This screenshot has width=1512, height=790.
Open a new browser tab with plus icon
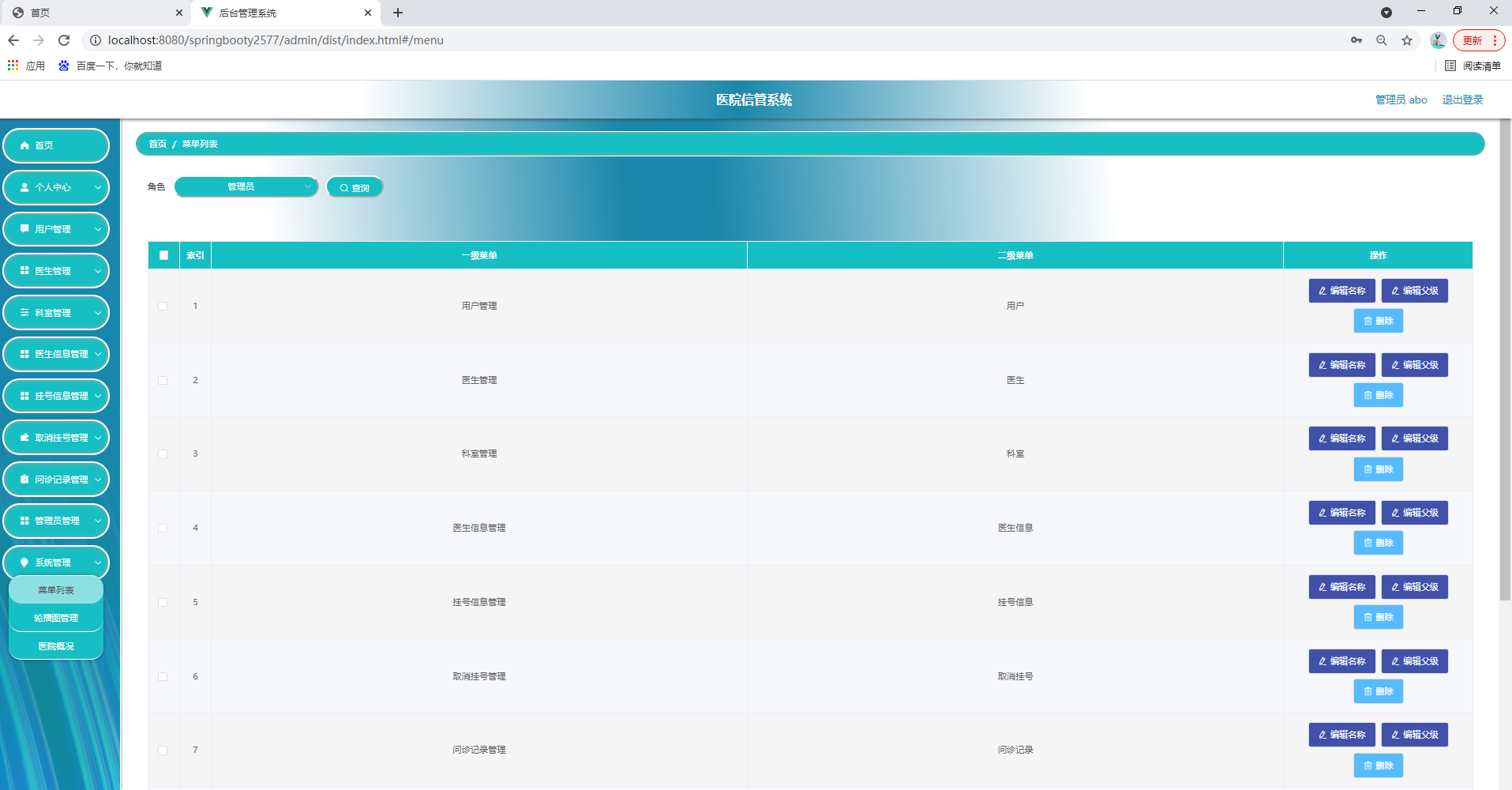(398, 13)
